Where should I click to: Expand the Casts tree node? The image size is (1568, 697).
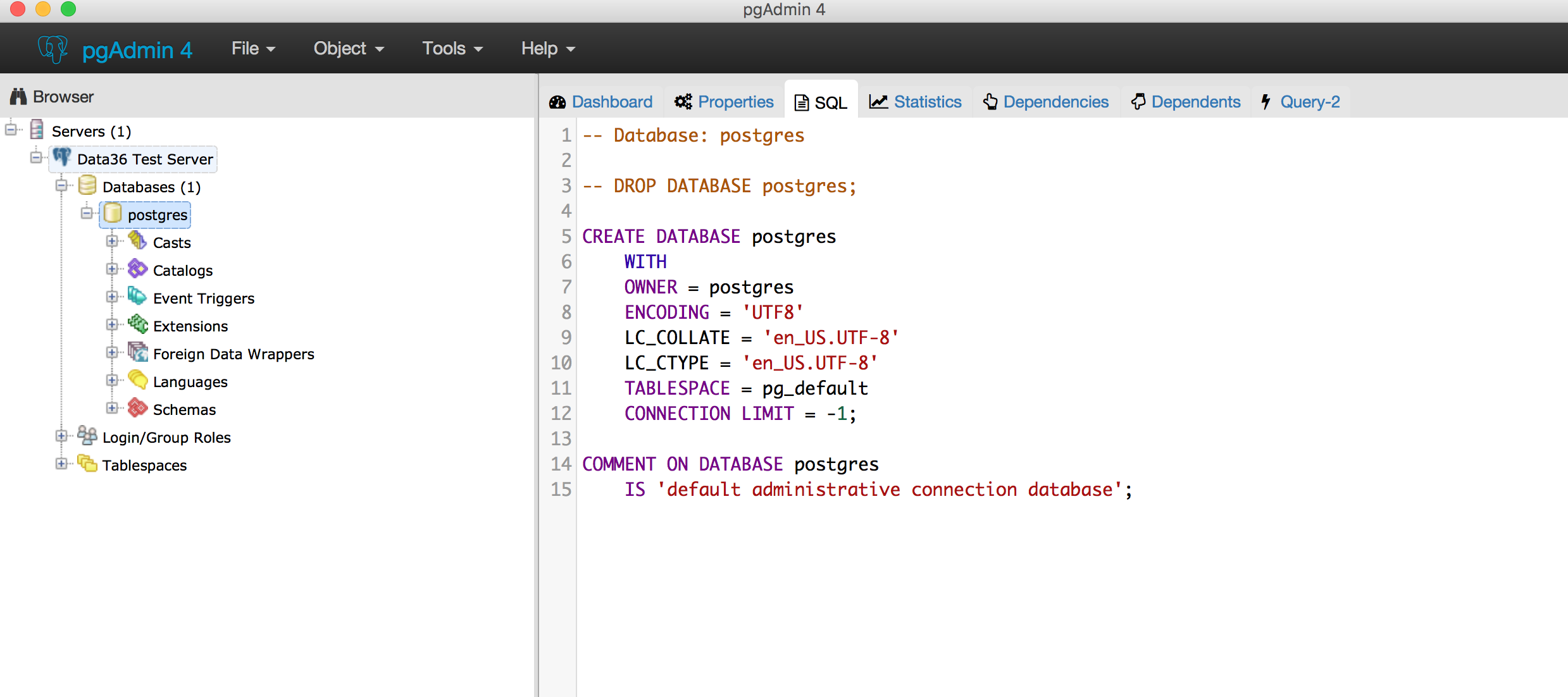(113, 240)
